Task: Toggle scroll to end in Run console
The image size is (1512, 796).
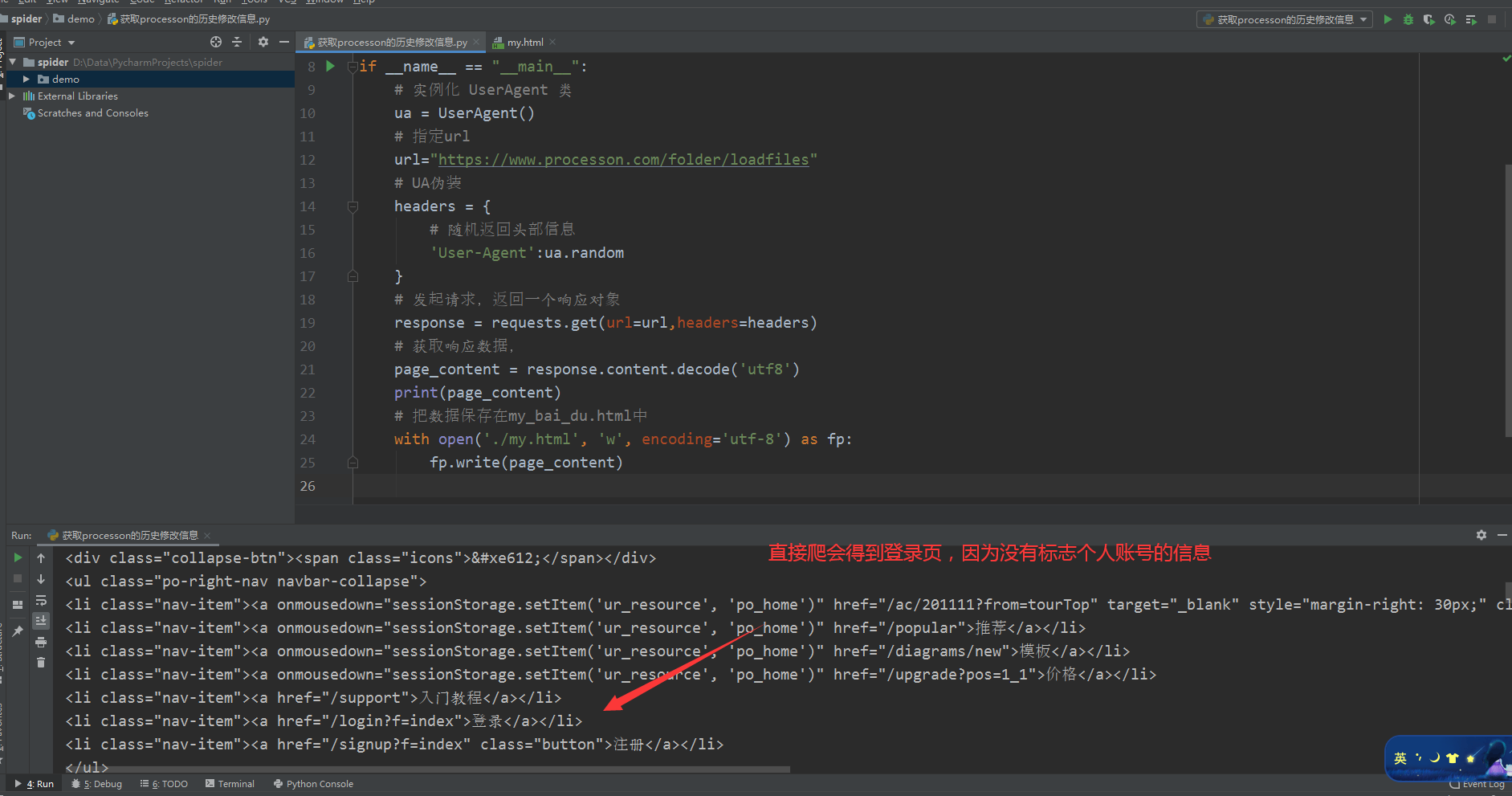Action: click(41, 621)
